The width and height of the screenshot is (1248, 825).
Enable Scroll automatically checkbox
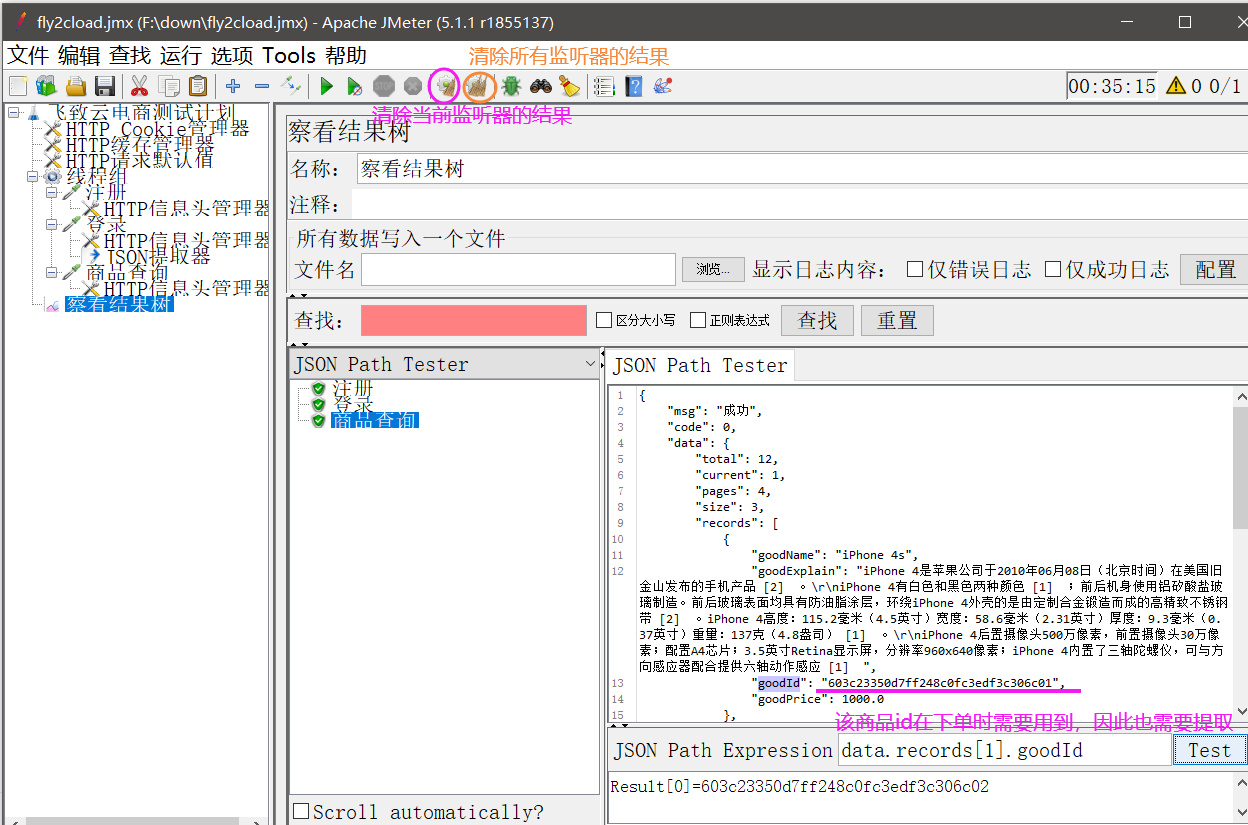[301, 811]
